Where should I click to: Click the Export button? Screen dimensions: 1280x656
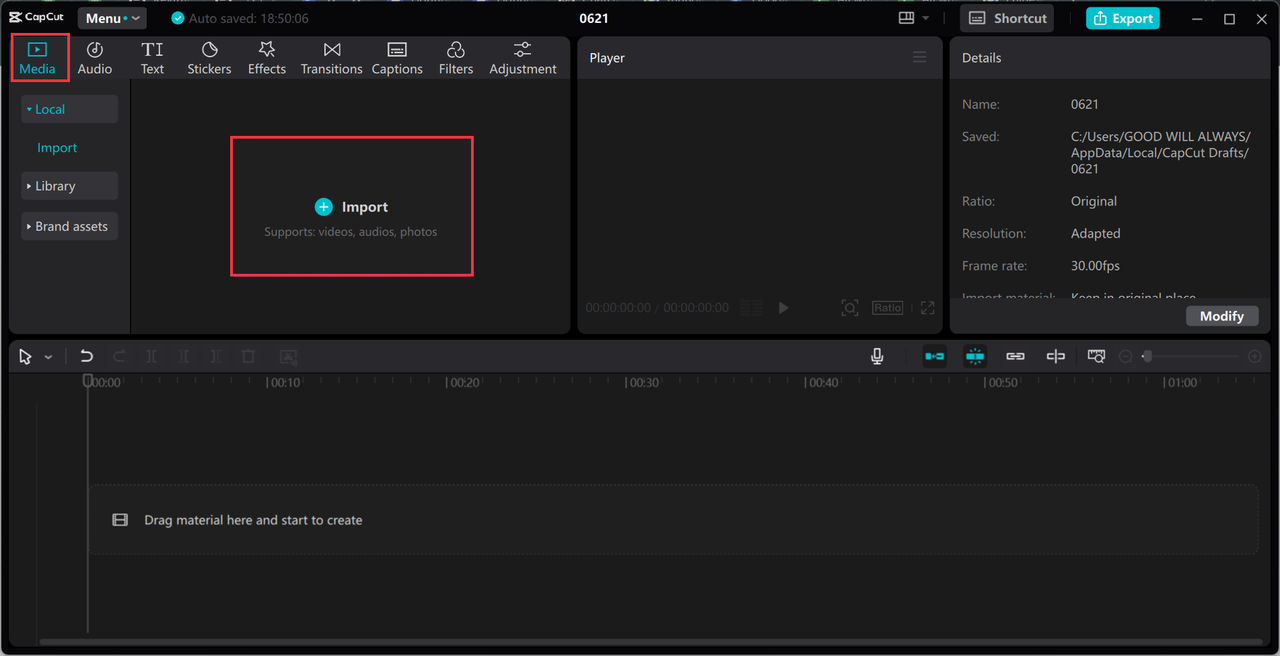click(x=1123, y=18)
